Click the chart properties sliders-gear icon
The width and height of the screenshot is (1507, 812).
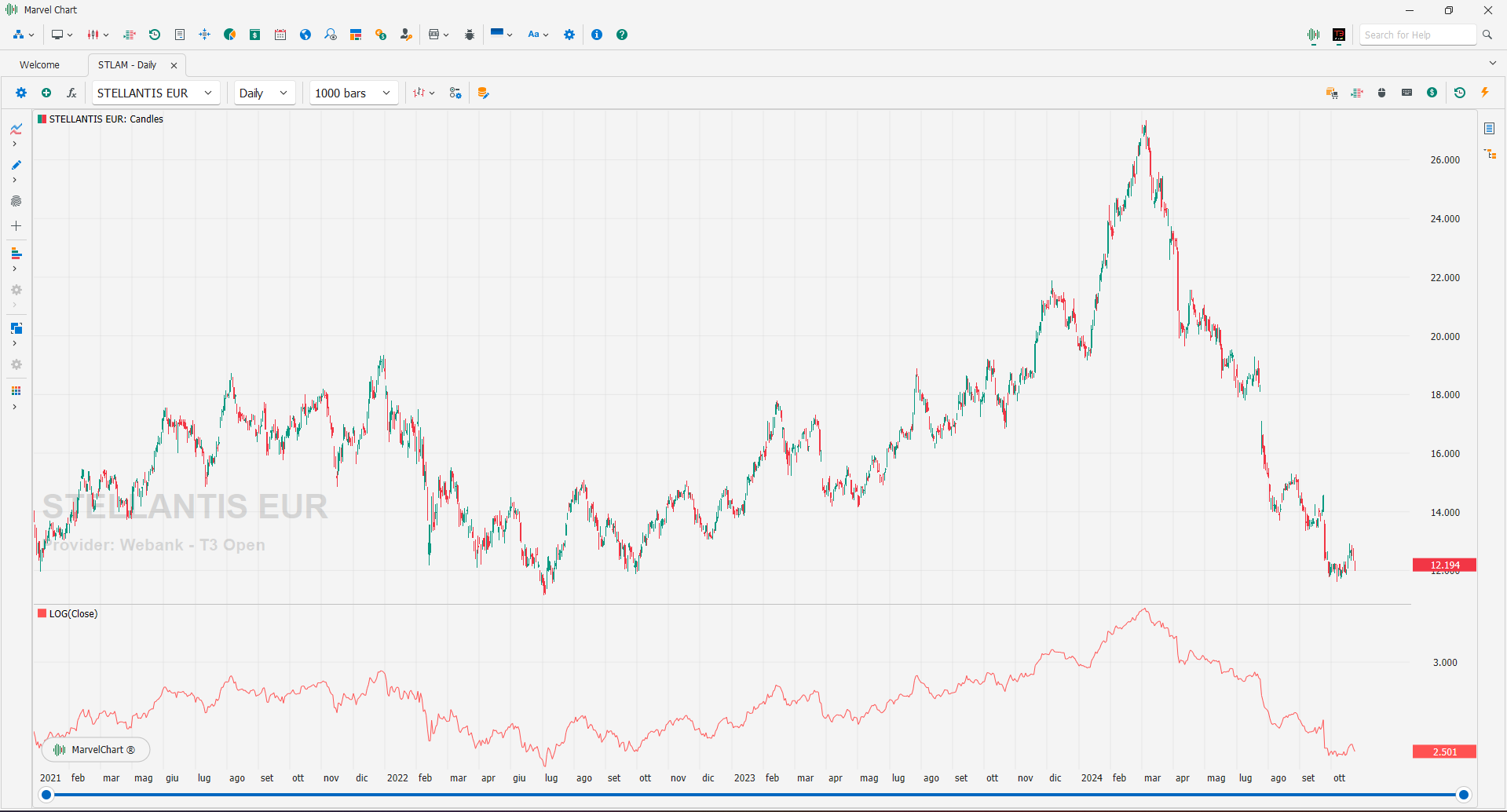[455, 93]
